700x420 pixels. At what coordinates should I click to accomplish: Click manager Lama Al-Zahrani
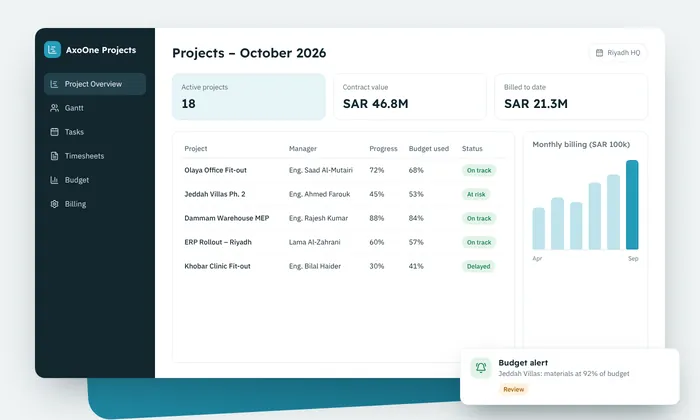click(314, 242)
